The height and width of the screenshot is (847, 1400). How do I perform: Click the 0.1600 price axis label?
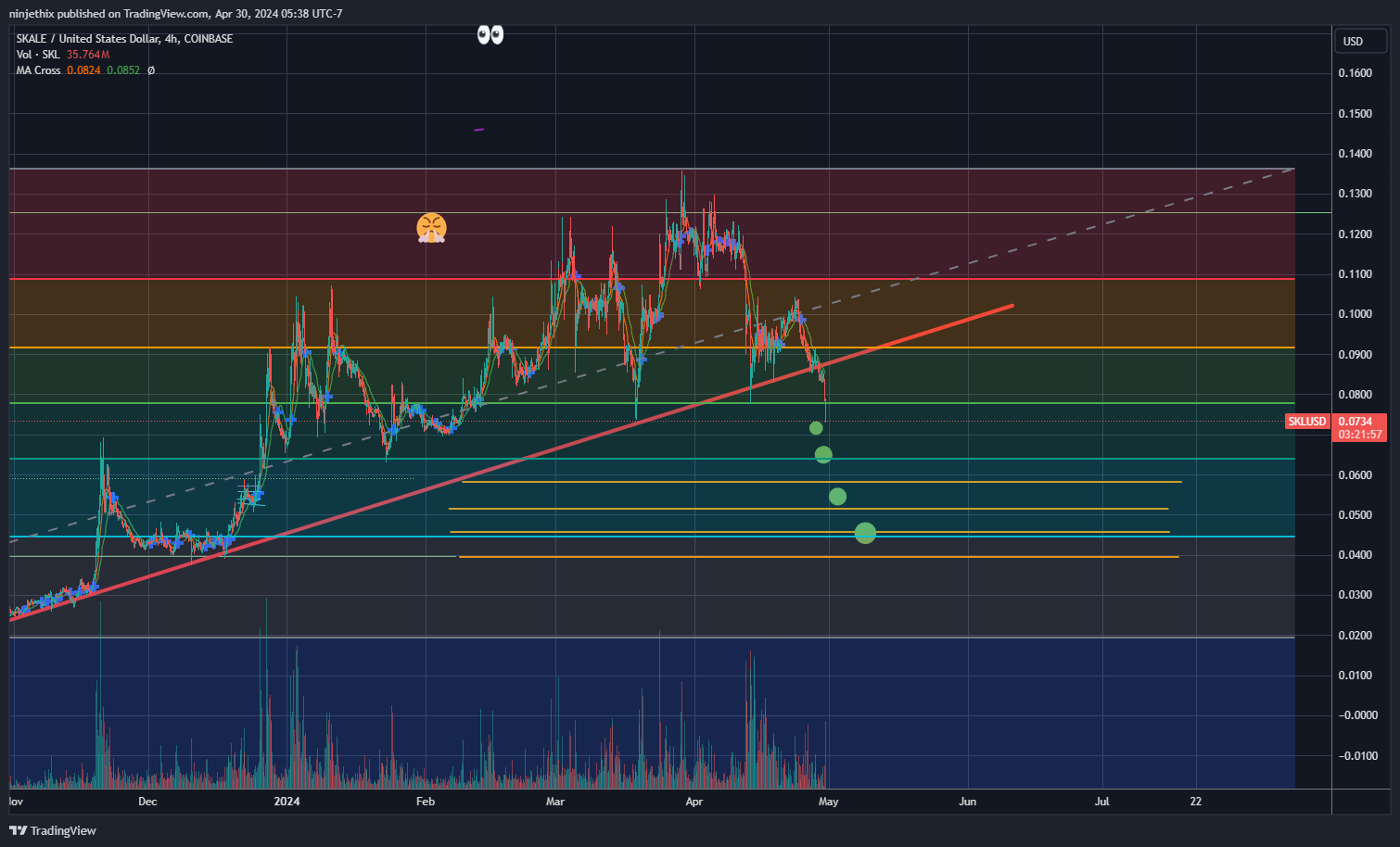[1355, 73]
